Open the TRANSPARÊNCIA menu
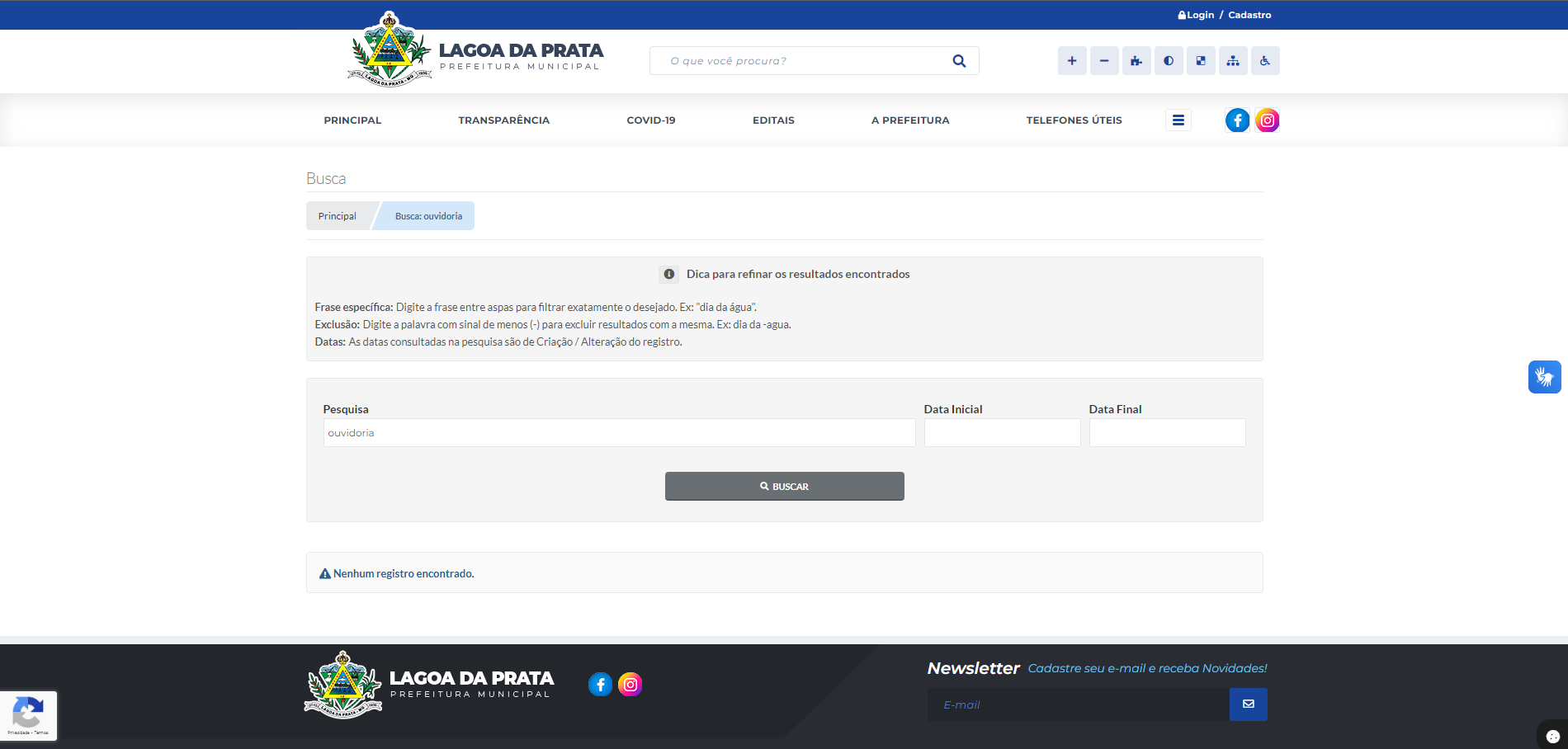Screen dimensions: 1568x749 pos(504,120)
